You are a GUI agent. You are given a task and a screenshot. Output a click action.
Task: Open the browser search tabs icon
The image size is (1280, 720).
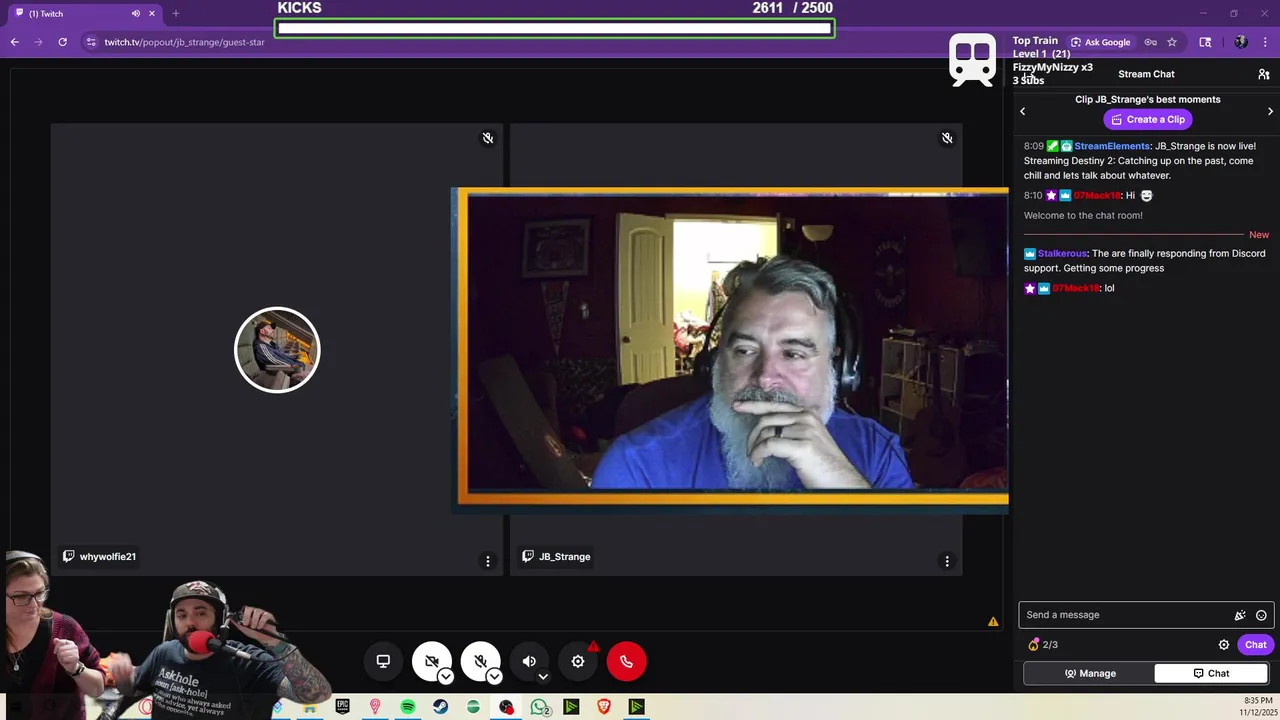1205,42
